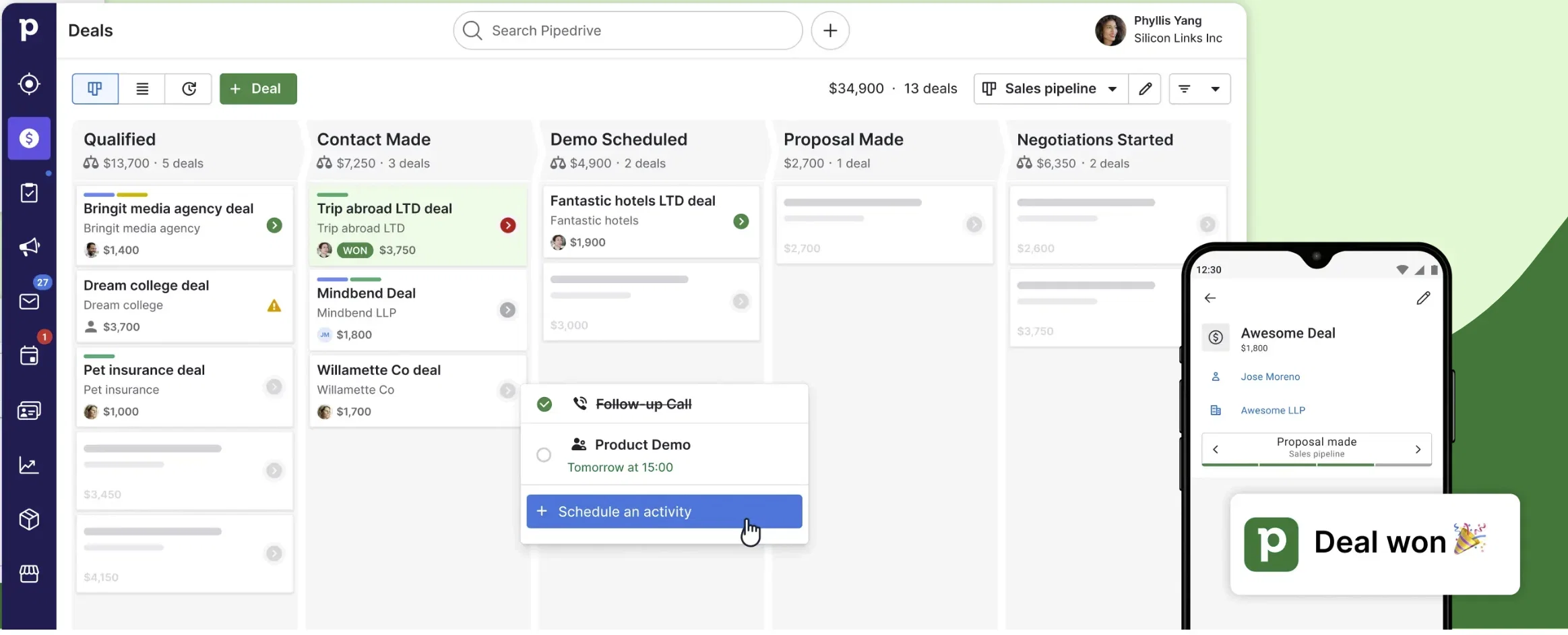This screenshot has height=635, width=1568.
Task: Open the Trip abroad LTD deal card
Action: pos(418,225)
